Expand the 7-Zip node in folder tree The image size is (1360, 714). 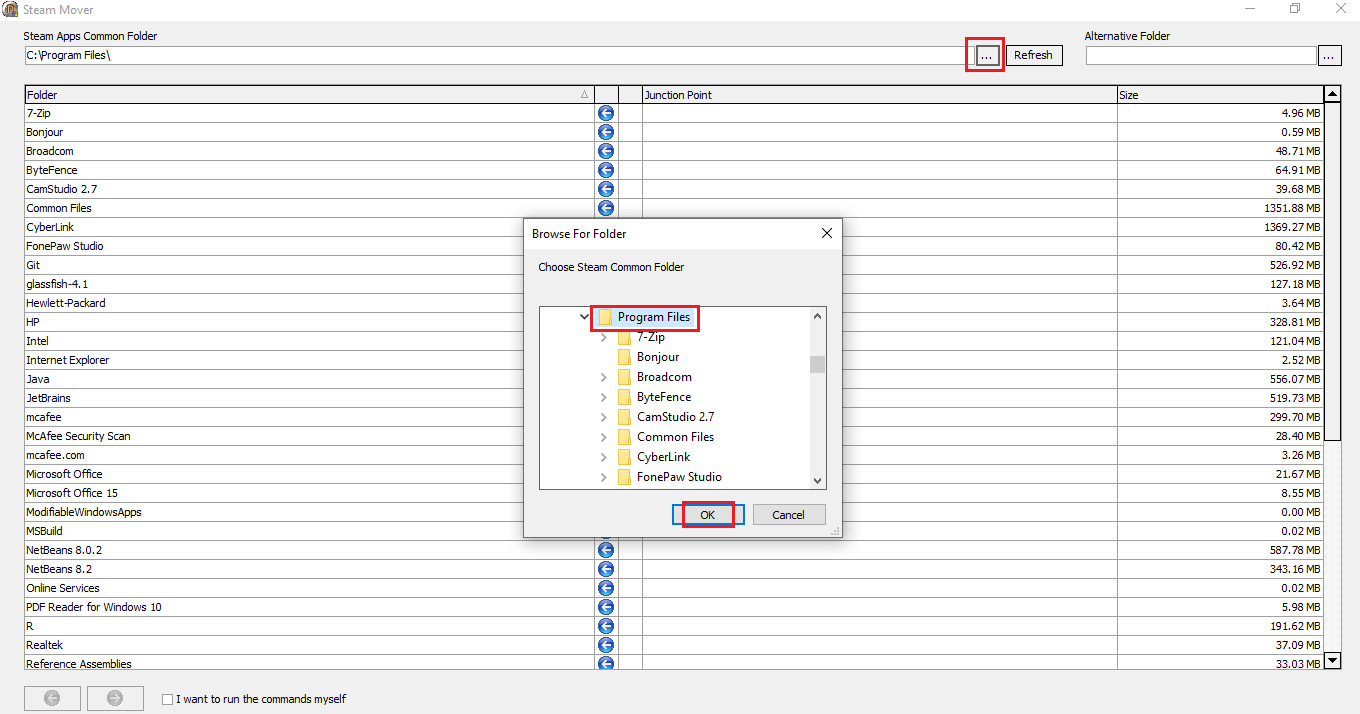(603, 337)
